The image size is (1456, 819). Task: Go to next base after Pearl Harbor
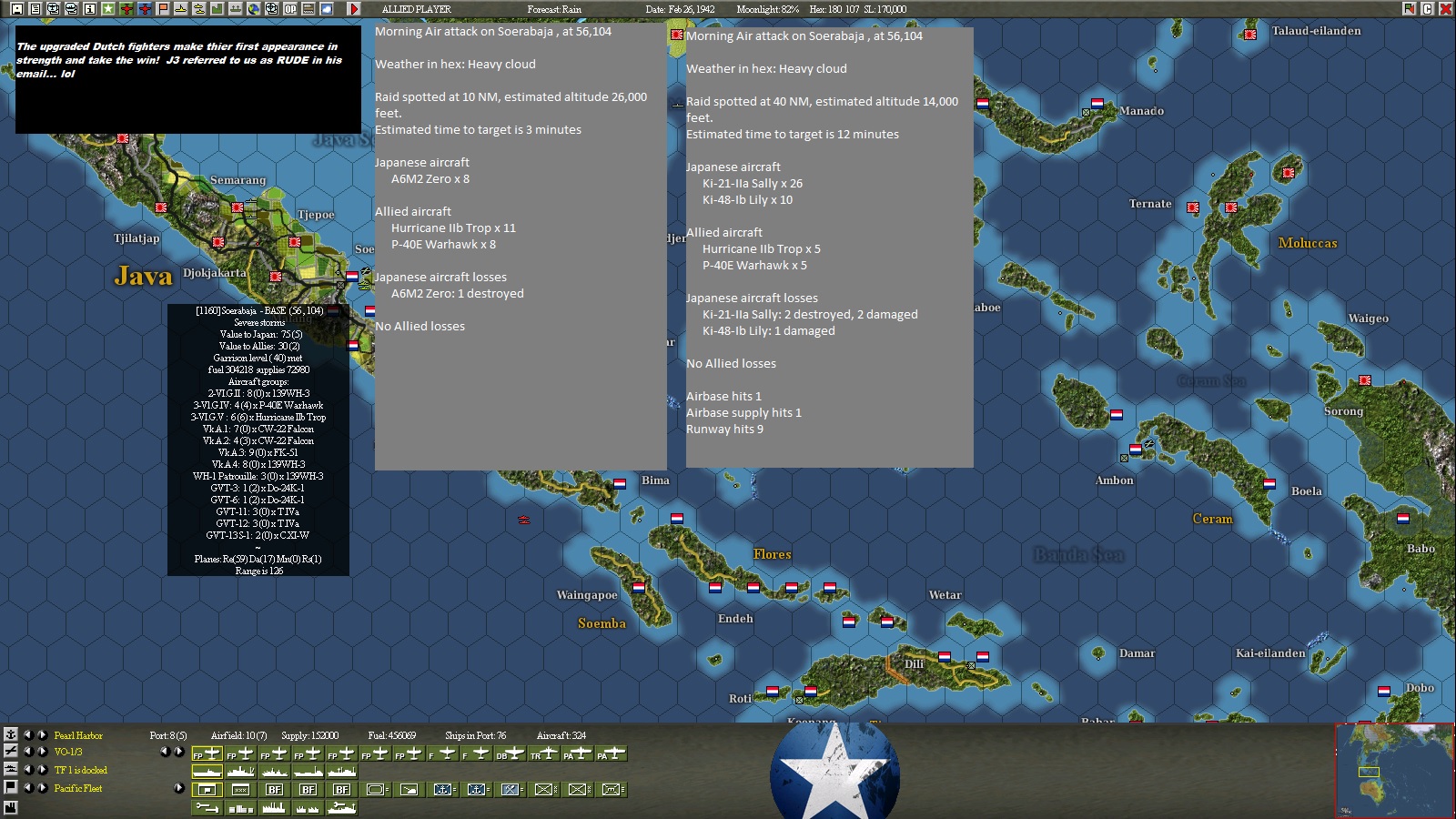point(42,734)
